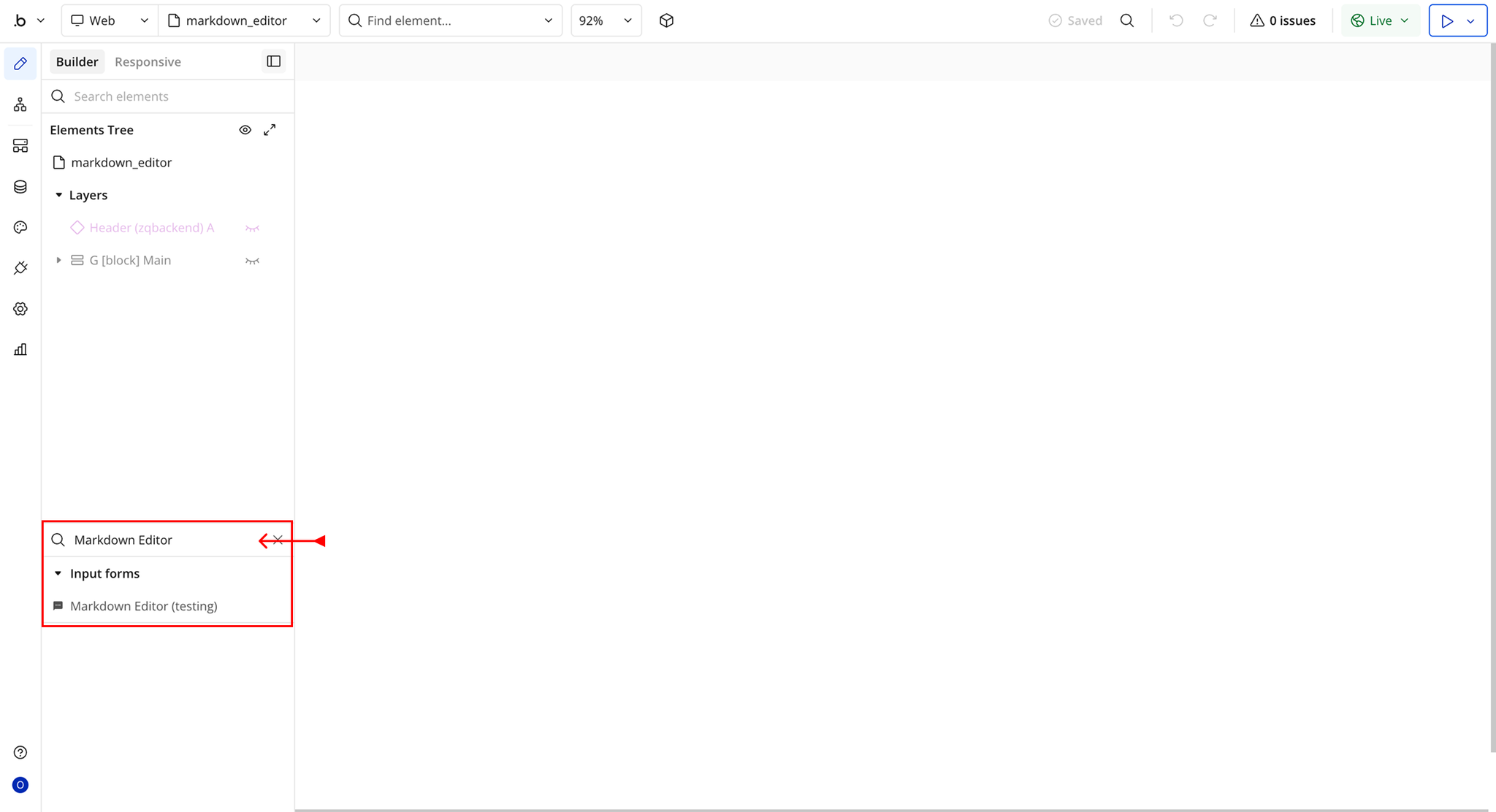Select Markdown Editor (testing) element

coord(143,606)
